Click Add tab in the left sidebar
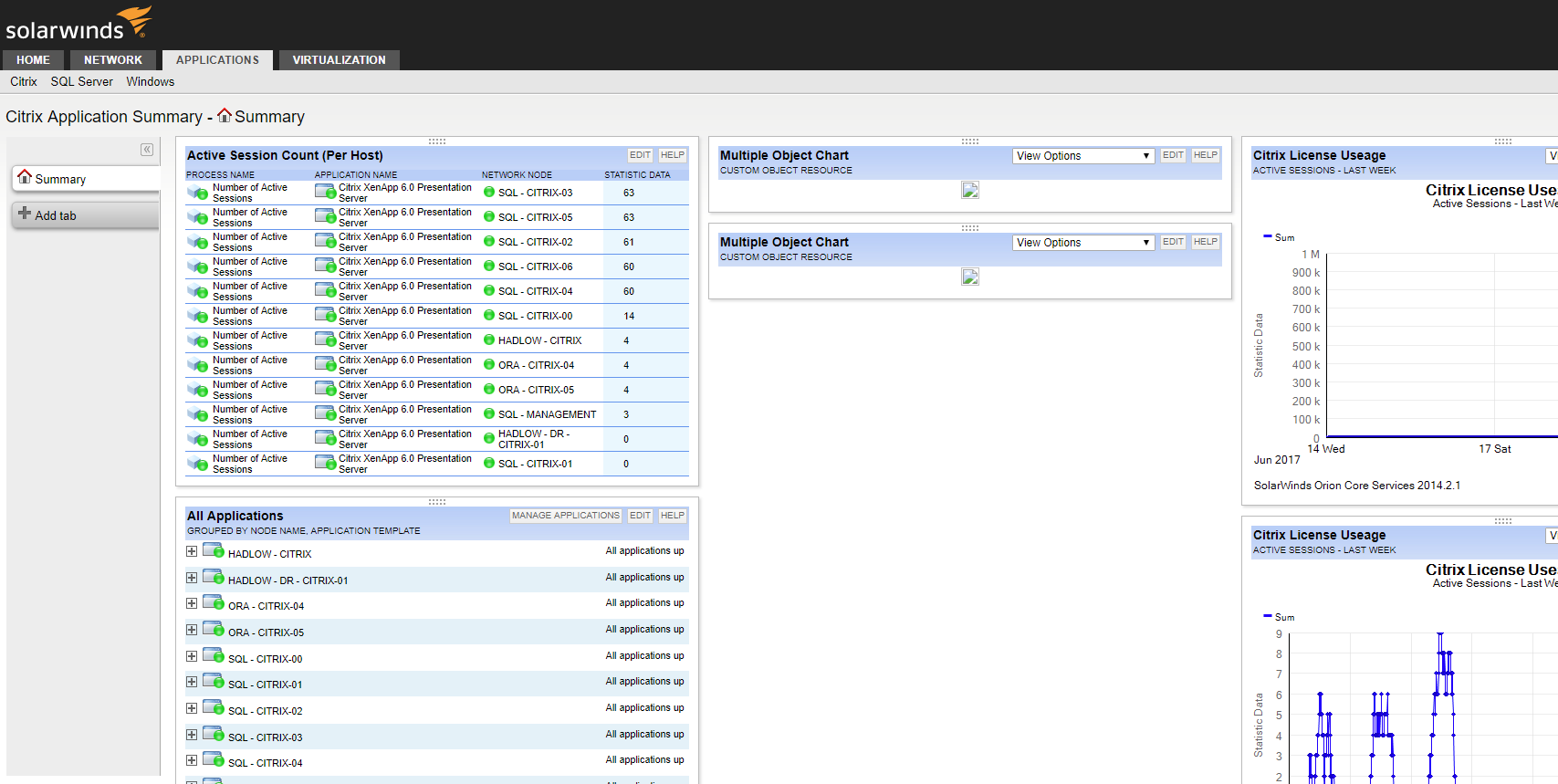This screenshot has width=1558, height=784. [x=86, y=215]
